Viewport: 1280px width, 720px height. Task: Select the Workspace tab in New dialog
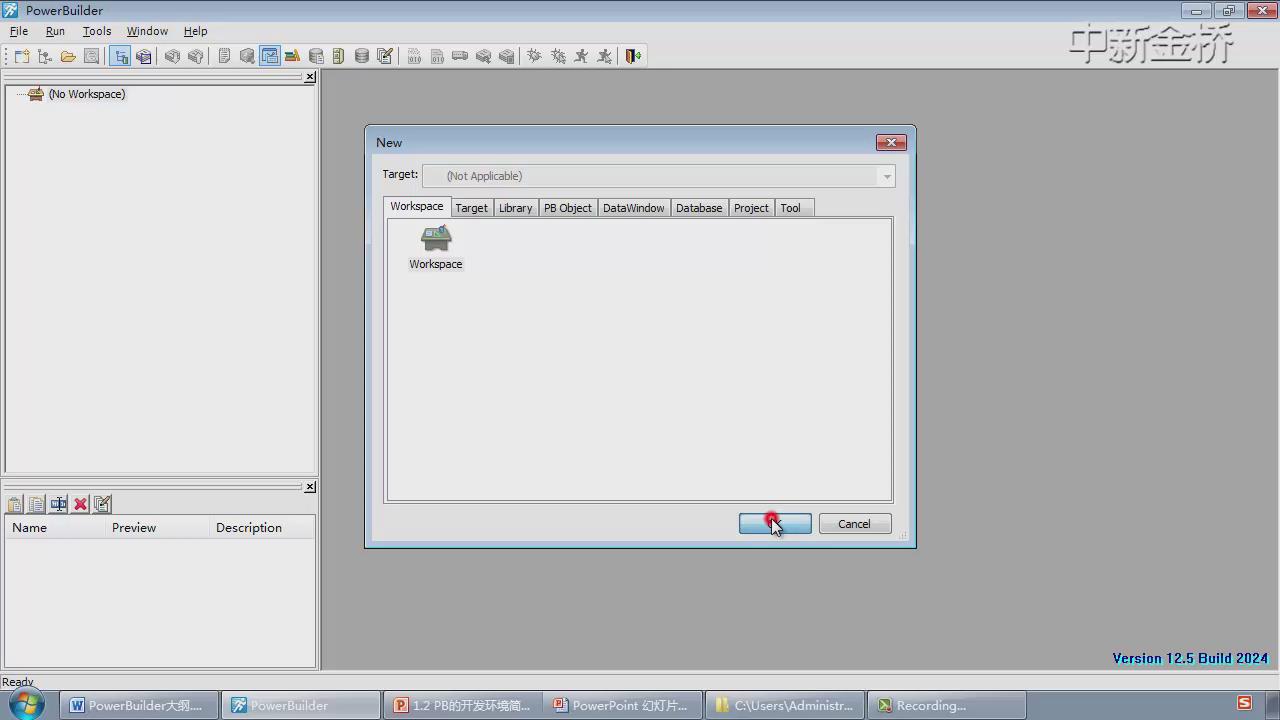pyautogui.click(x=416, y=206)
